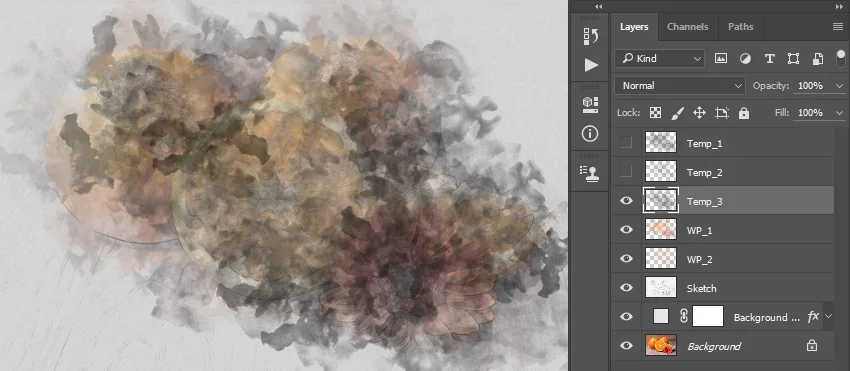The image size is (850, 371).
Task: Filter layers by type layers icon
Action: (769, 59)
